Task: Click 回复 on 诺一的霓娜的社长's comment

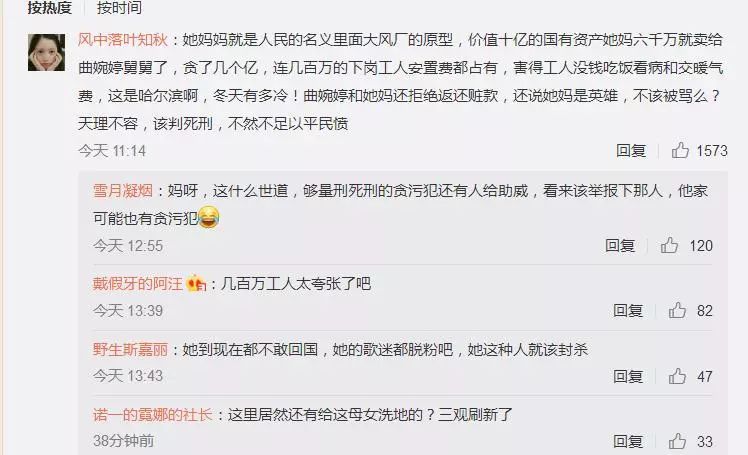Action: pos(628,442)
